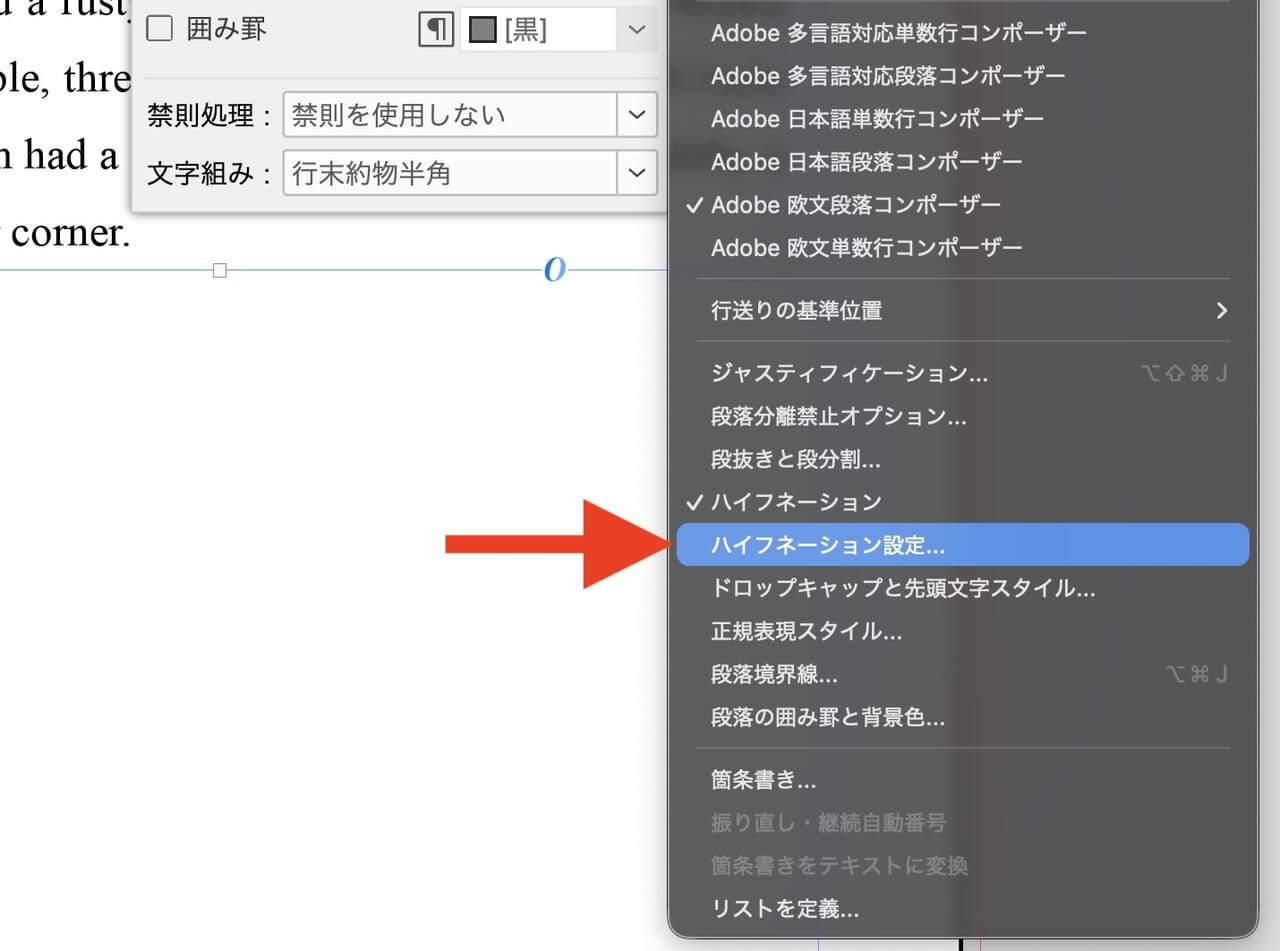Select Adobe 日本語段落コンポーザー

pyautogui.click(x=963, y=161)
